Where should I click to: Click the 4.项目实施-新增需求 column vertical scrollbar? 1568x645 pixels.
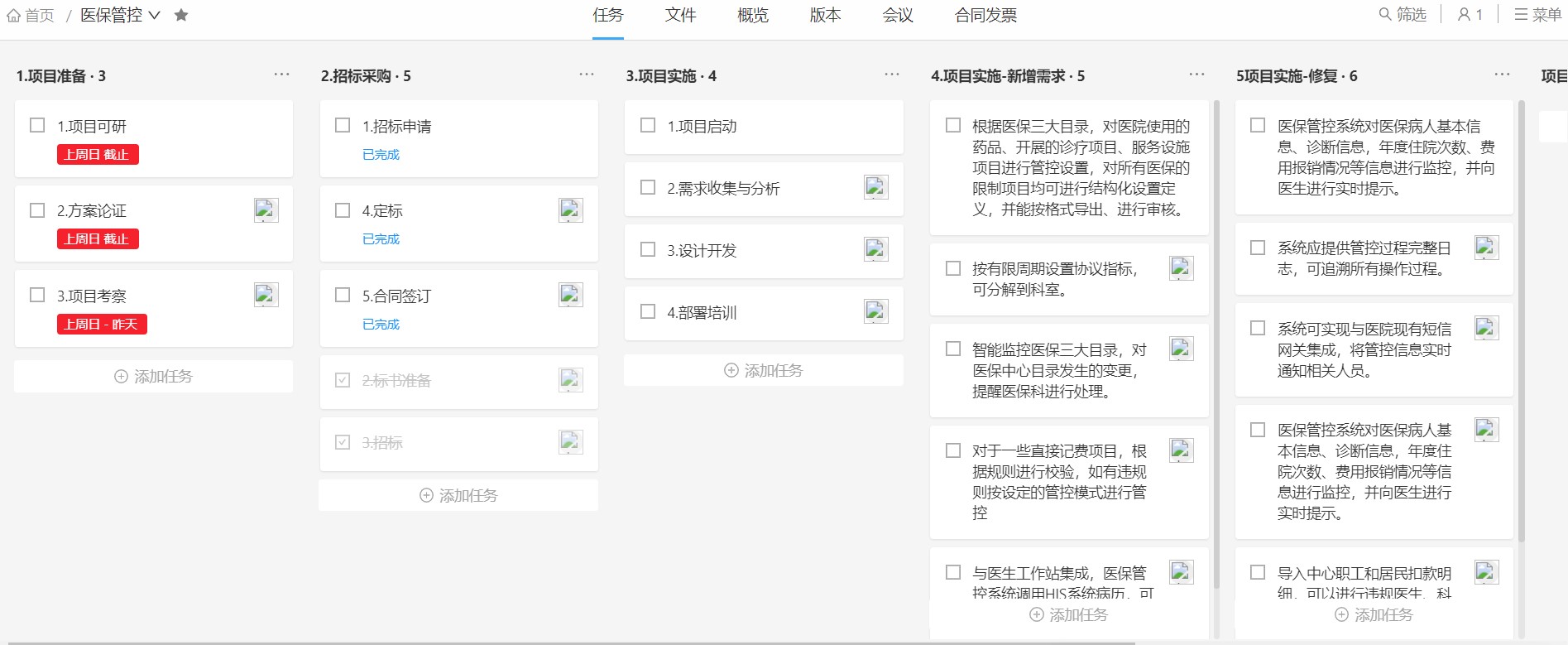click(x=1216, y=344)
